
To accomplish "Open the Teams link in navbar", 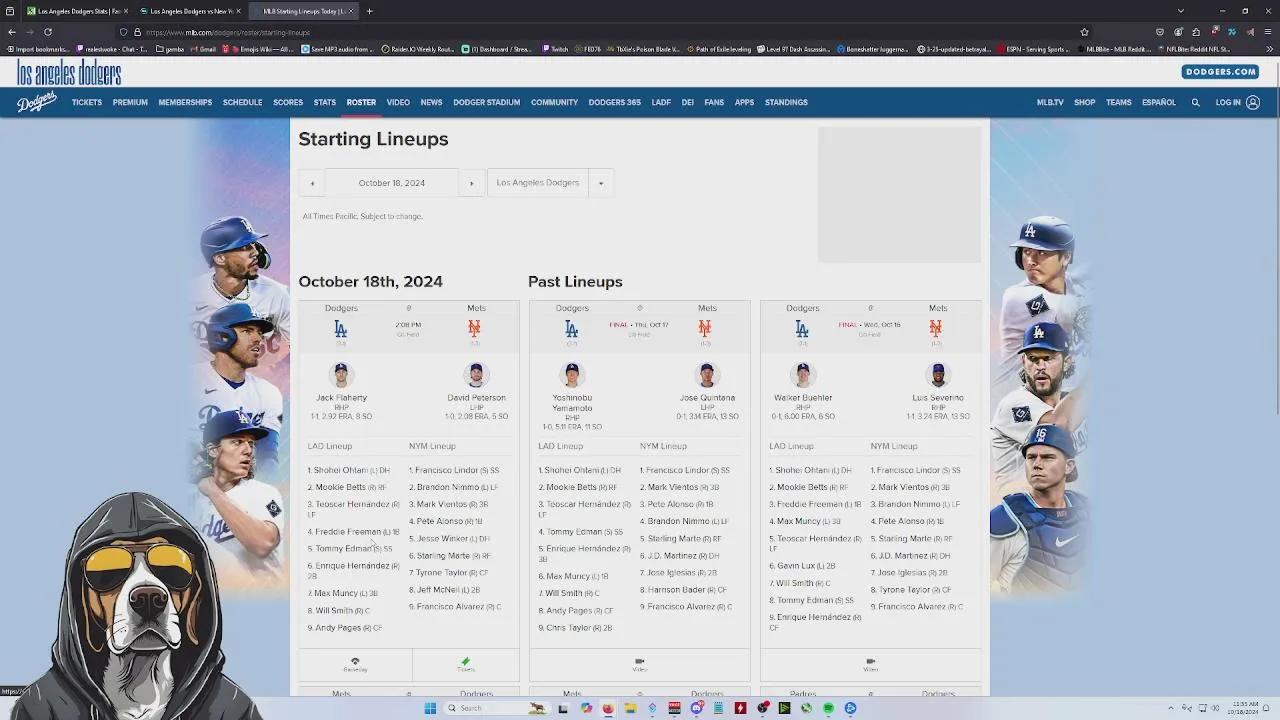I will (1118, 102).
